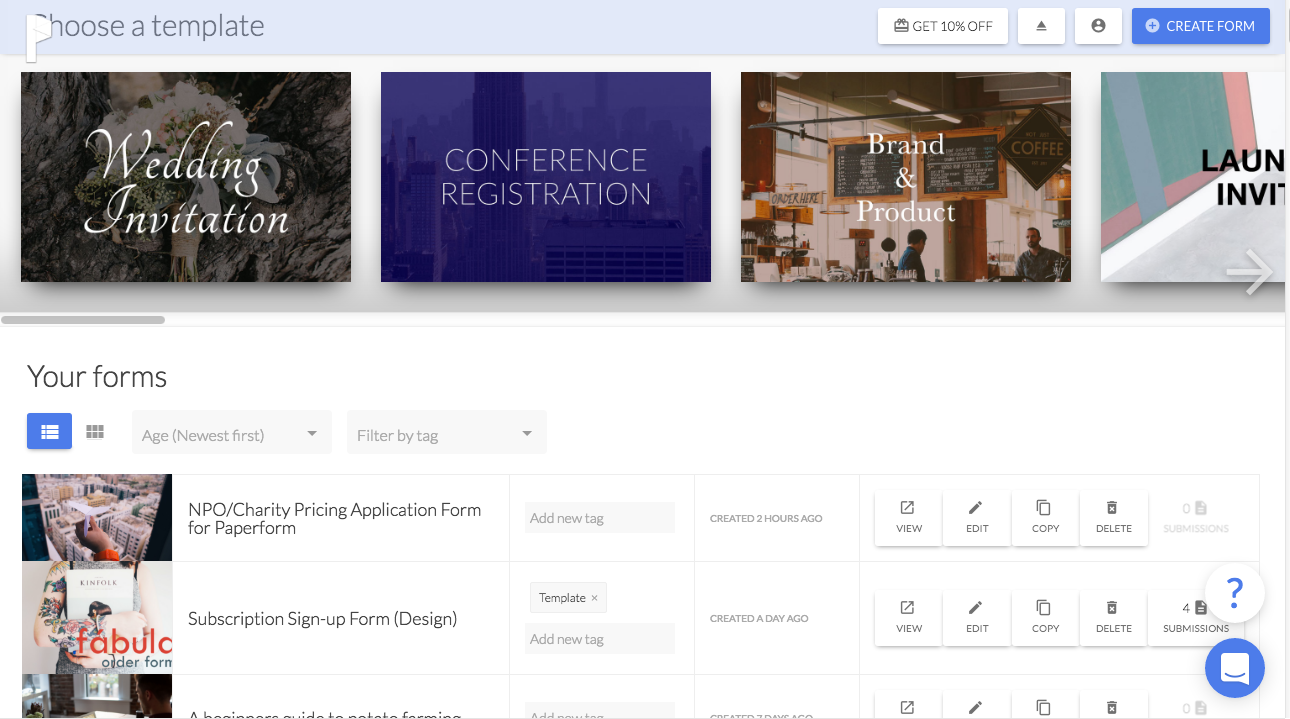View the NPO/Charity Pricing Application form
The width and height of the screenshot is (1290, 719).
click(908, 518)
